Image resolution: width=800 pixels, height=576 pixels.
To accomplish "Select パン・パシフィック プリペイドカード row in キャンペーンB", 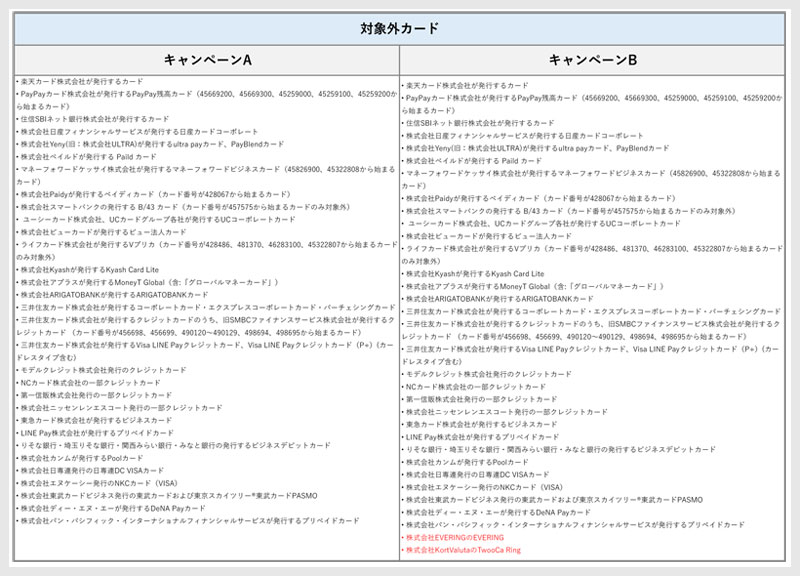I will (x=573, y=525).
